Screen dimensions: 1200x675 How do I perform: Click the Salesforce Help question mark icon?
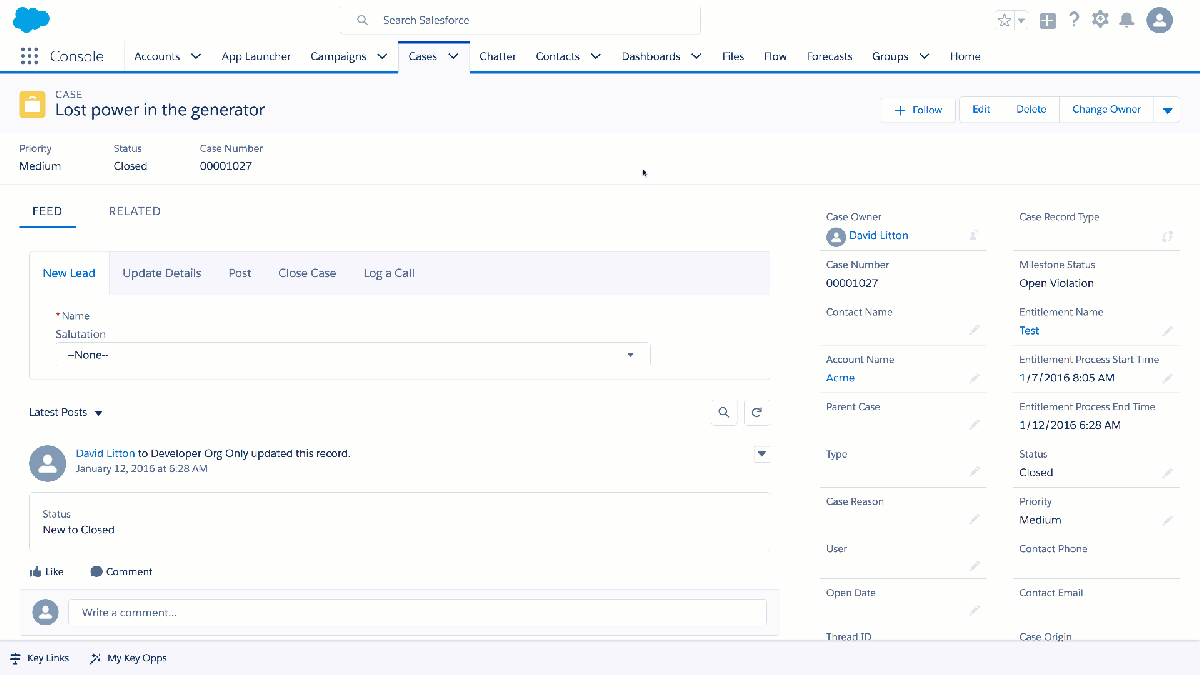point(1074,18)
